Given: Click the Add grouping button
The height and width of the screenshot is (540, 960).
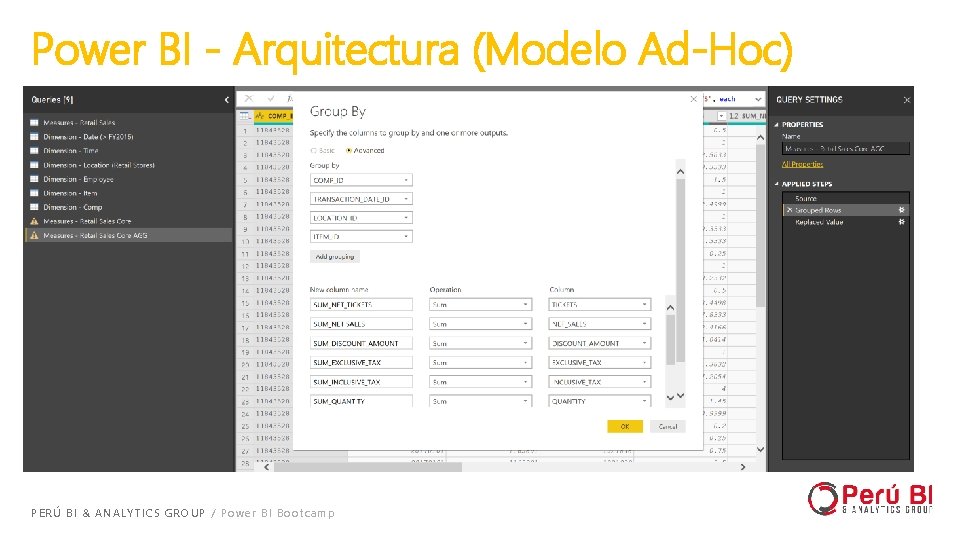Looking at the screenshot, I should (x=334, y=257).
